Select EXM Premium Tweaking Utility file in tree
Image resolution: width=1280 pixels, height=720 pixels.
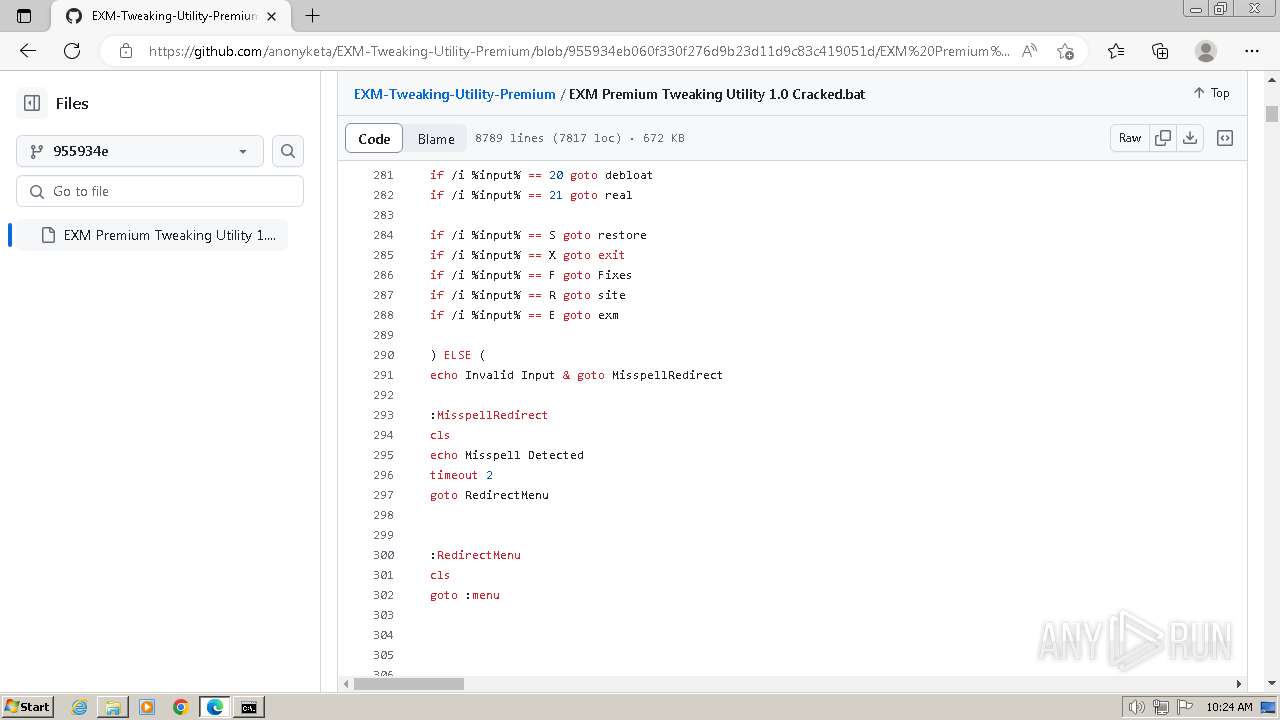click(x=152, y=235)
